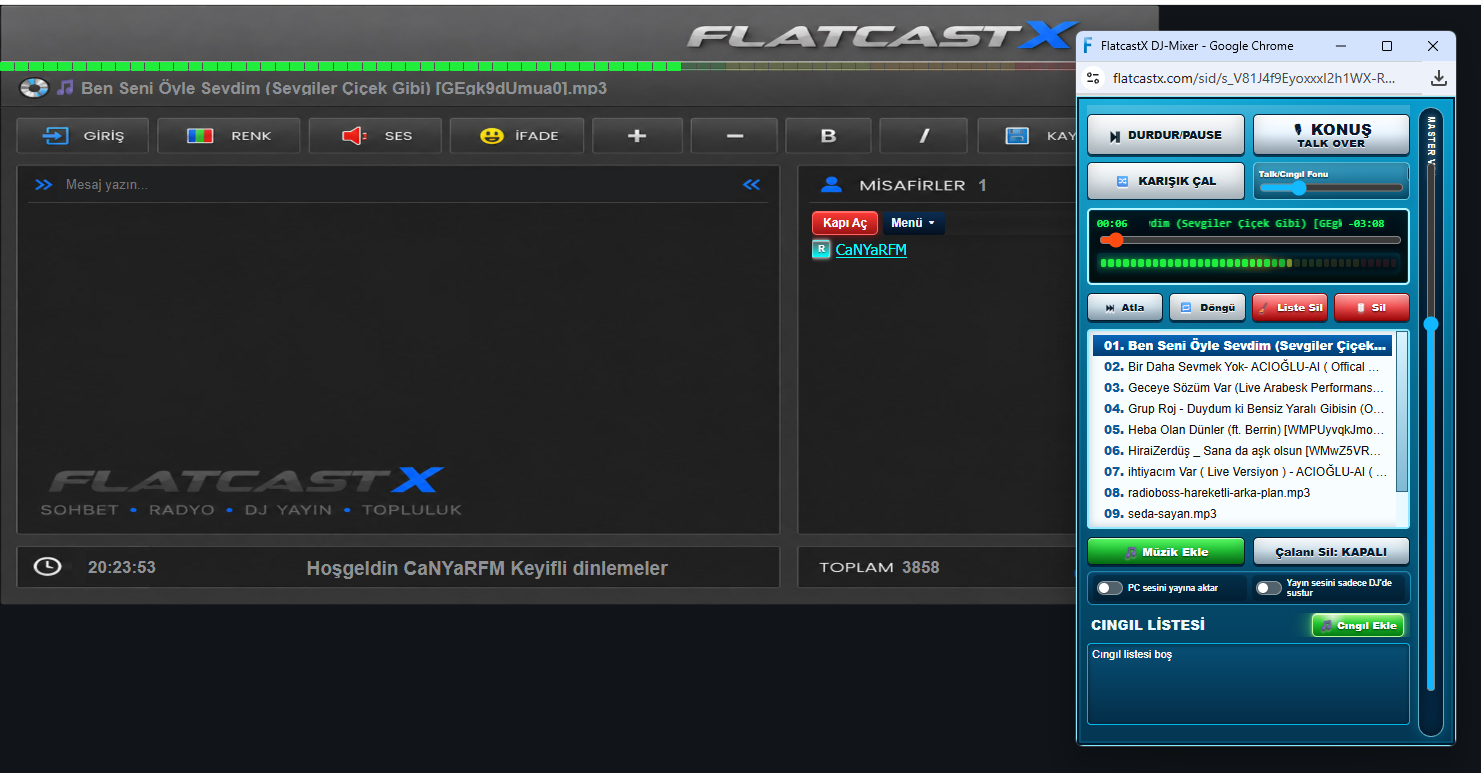The image size is (1481, 773).
Task: Select track 06 HiraiZerdüş in playlist
Action: pyautogui.click(x=1242, y=451)
